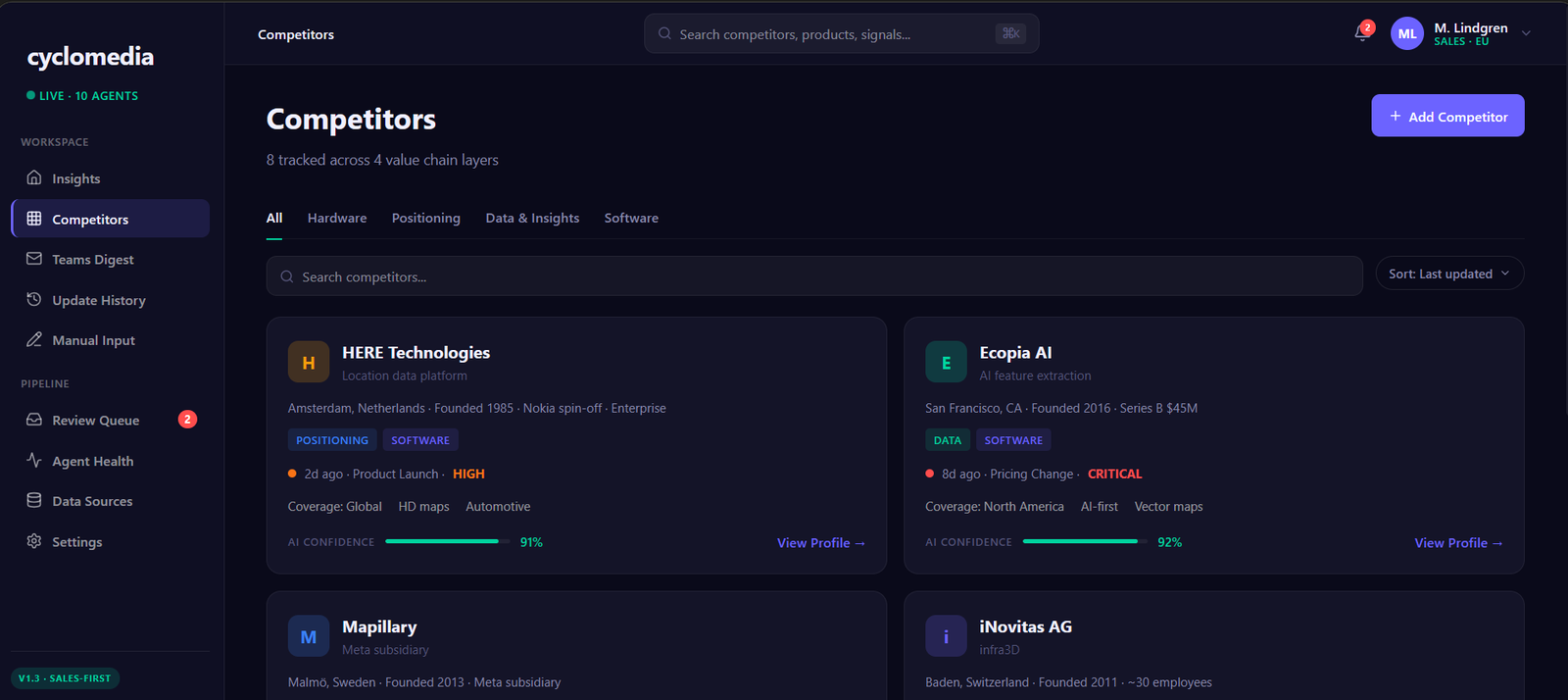Open the M. Lindgren account dropdown chevron

[x=1526, y=33]
